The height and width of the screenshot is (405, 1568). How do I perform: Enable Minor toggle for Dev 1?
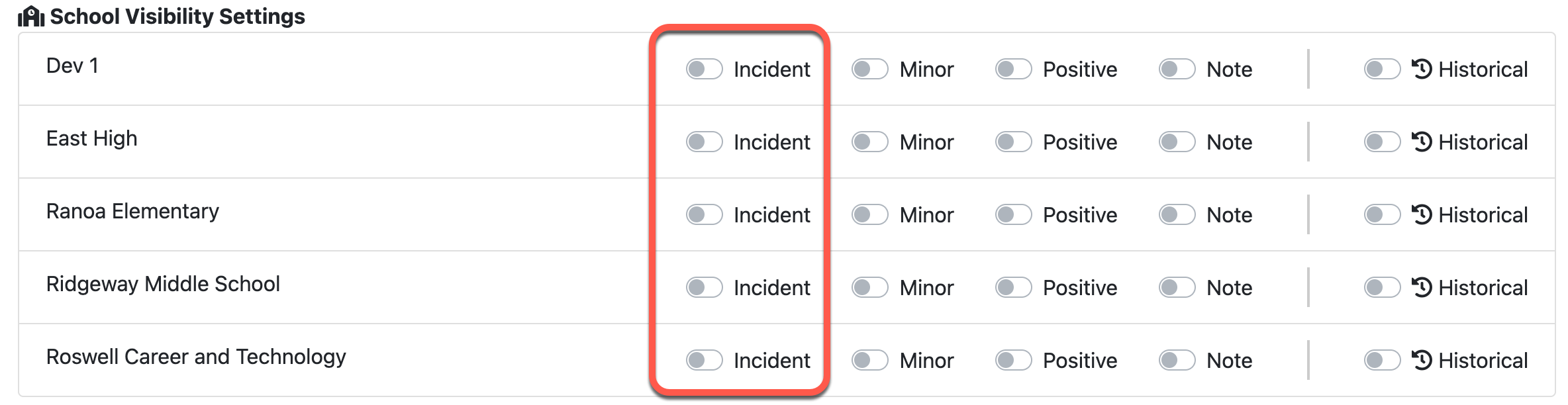point(869,69)
